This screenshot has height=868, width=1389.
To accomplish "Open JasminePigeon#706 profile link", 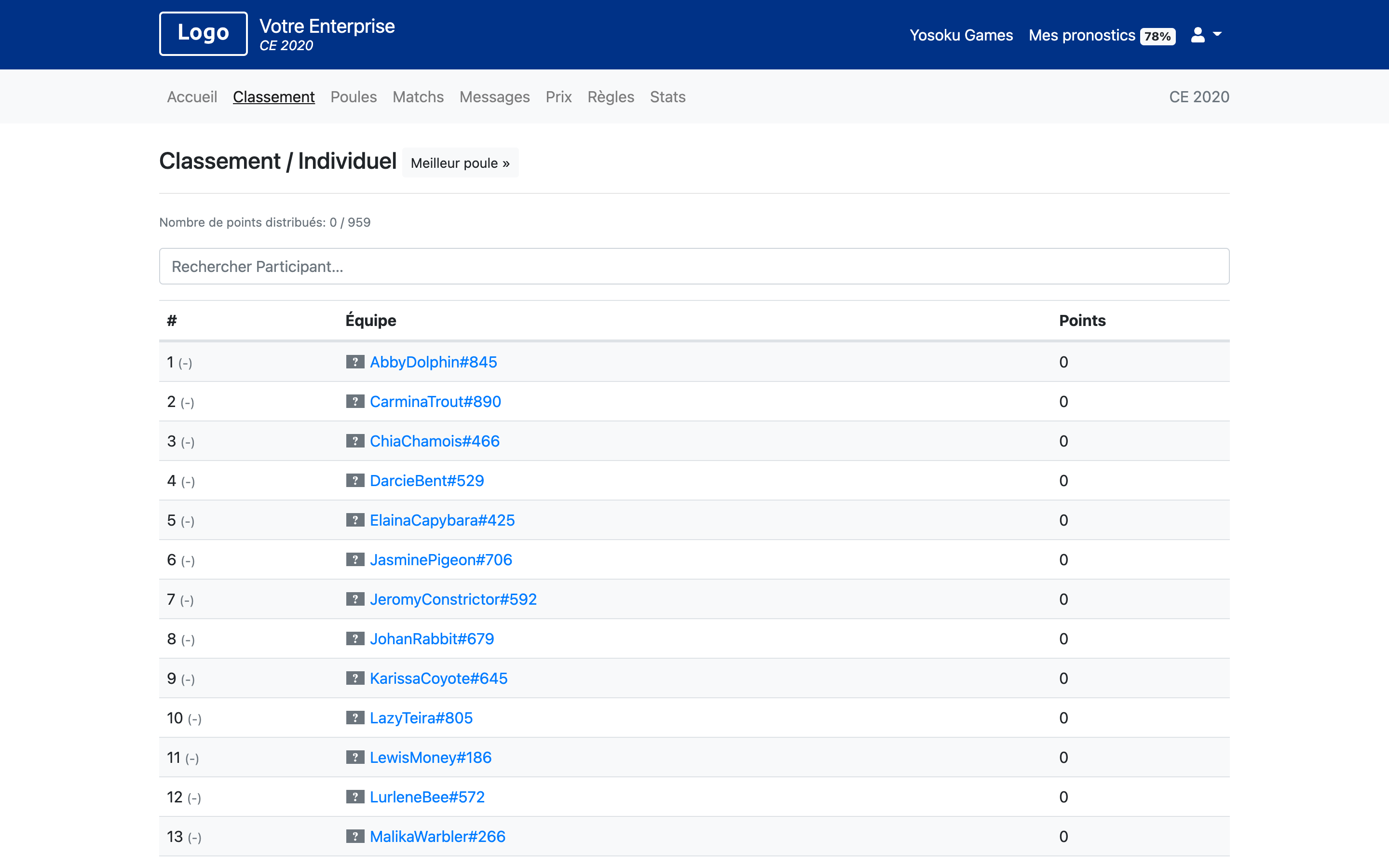I will point(441,560).
